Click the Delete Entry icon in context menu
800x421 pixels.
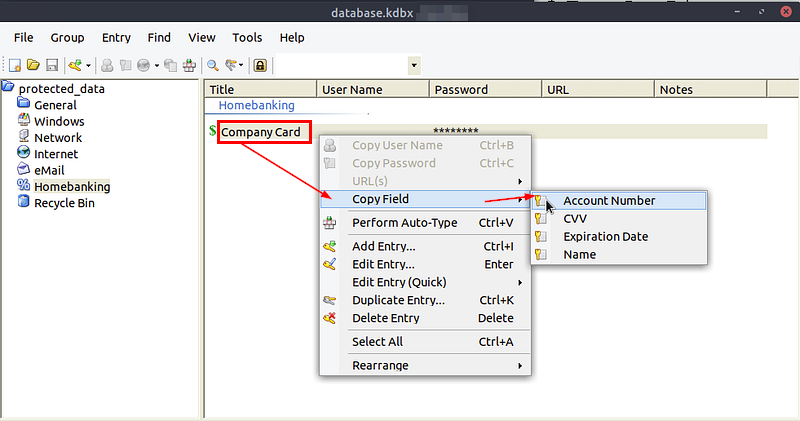[330, 318]
